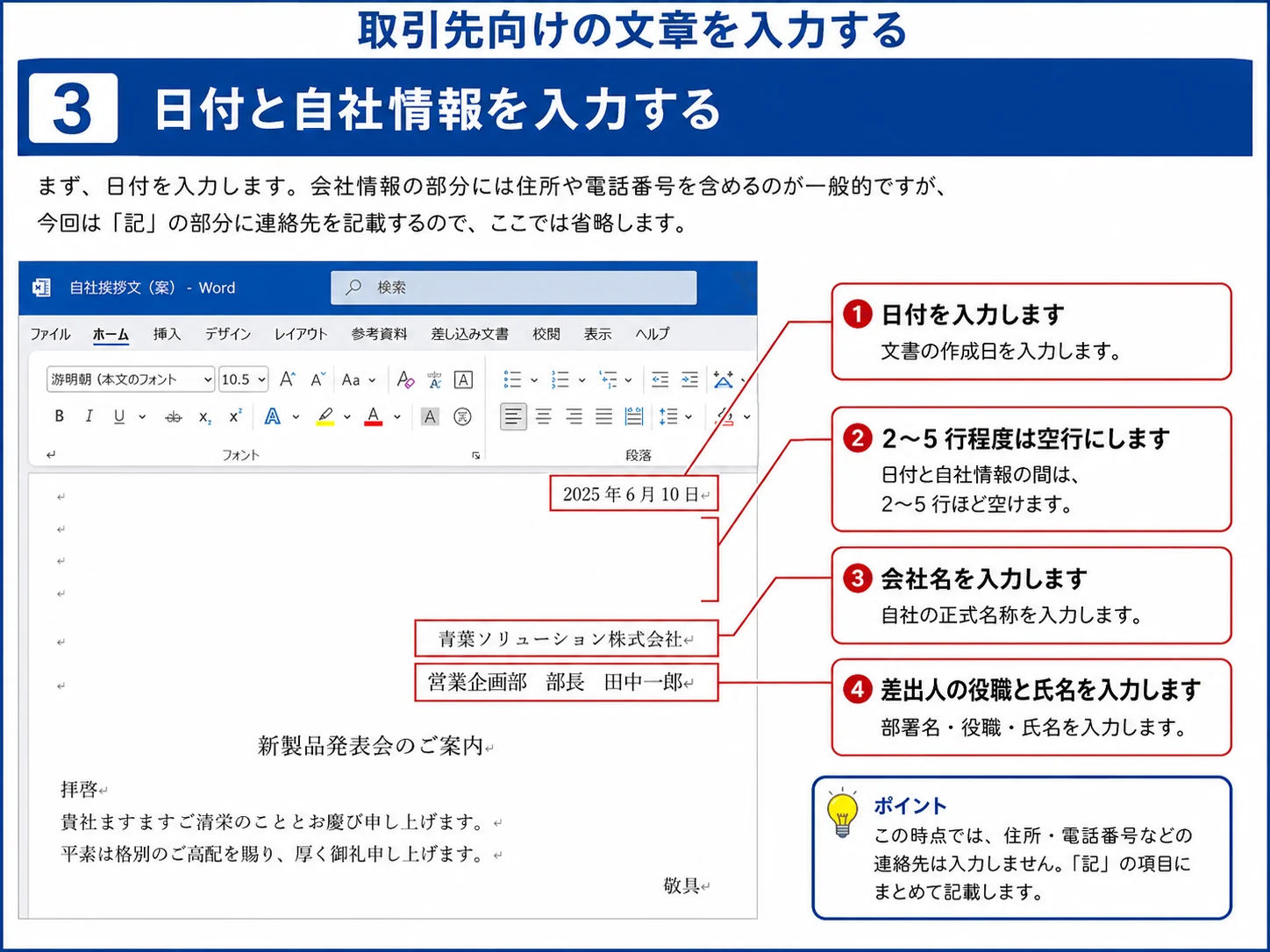Click Enclose Characters circle icon

coord(462,416)
